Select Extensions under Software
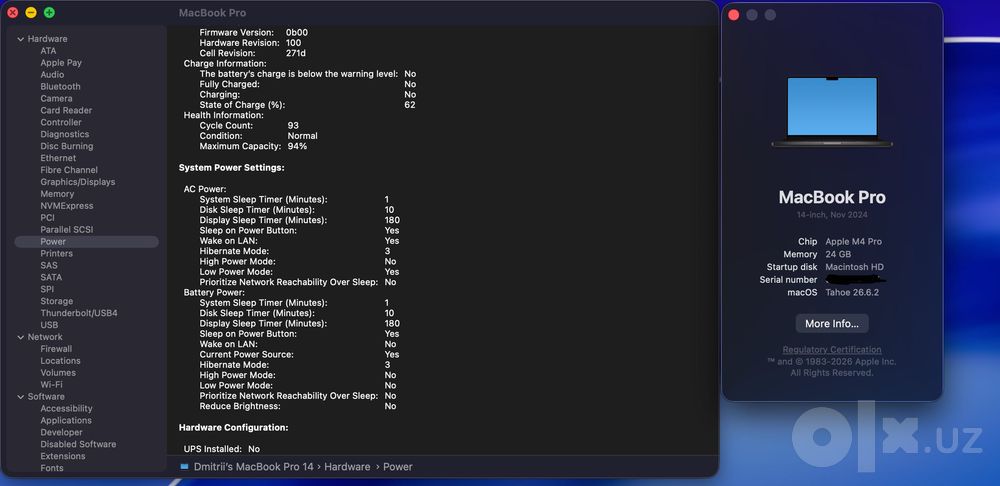 62,456
